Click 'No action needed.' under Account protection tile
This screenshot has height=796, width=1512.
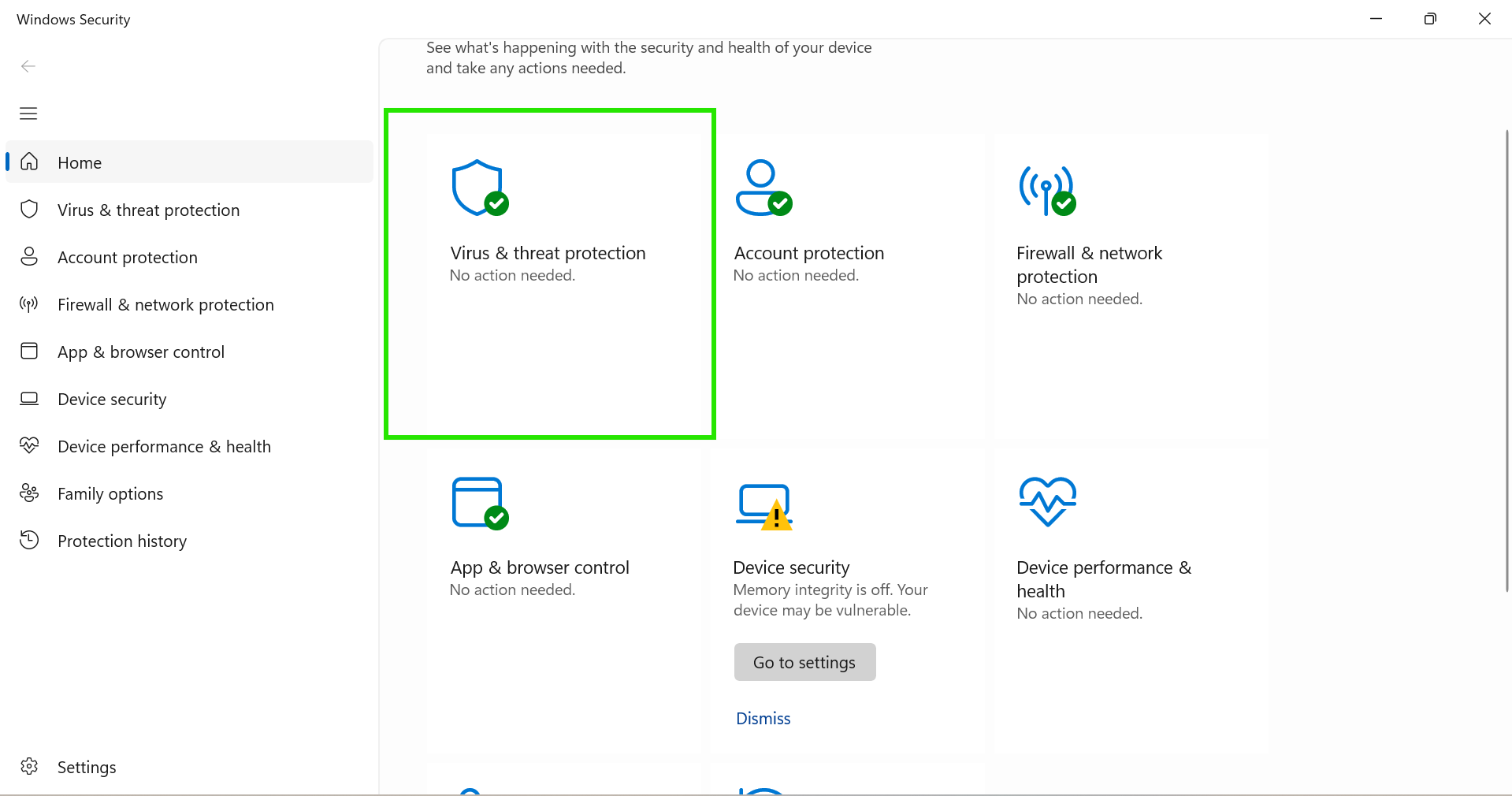796,275
